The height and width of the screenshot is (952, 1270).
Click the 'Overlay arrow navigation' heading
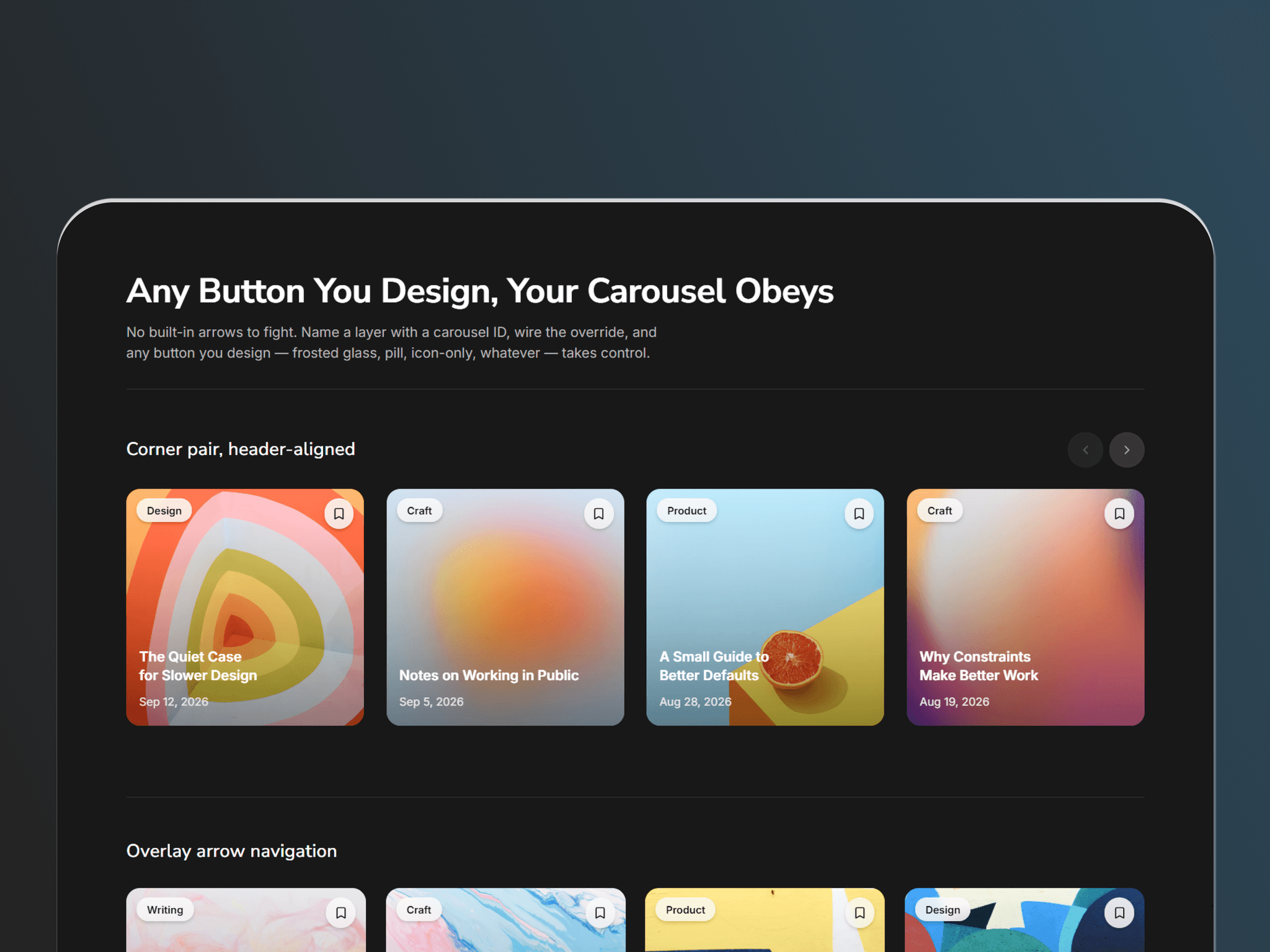pos(232,851)
